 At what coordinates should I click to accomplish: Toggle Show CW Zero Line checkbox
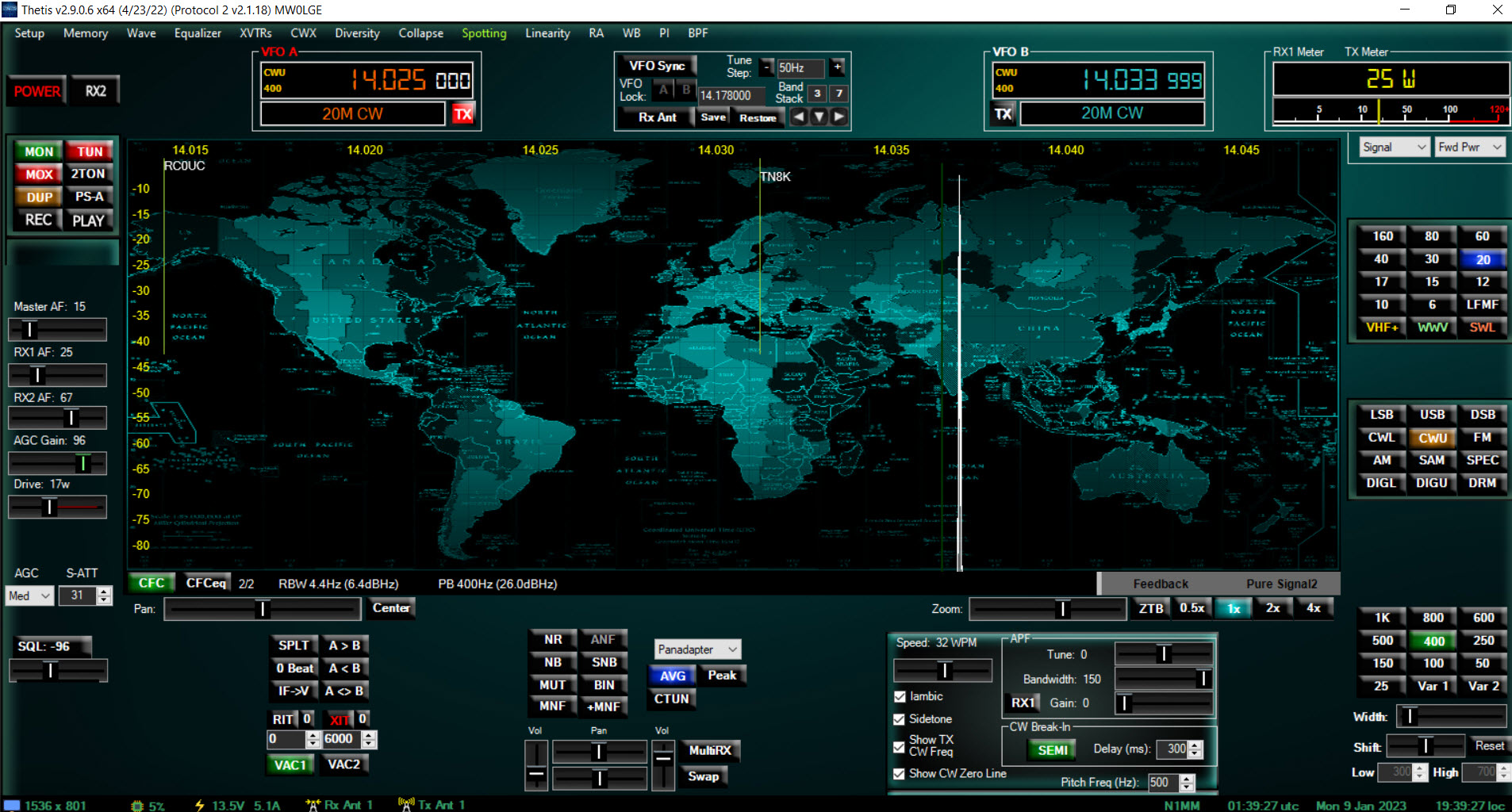pos(900,774)
